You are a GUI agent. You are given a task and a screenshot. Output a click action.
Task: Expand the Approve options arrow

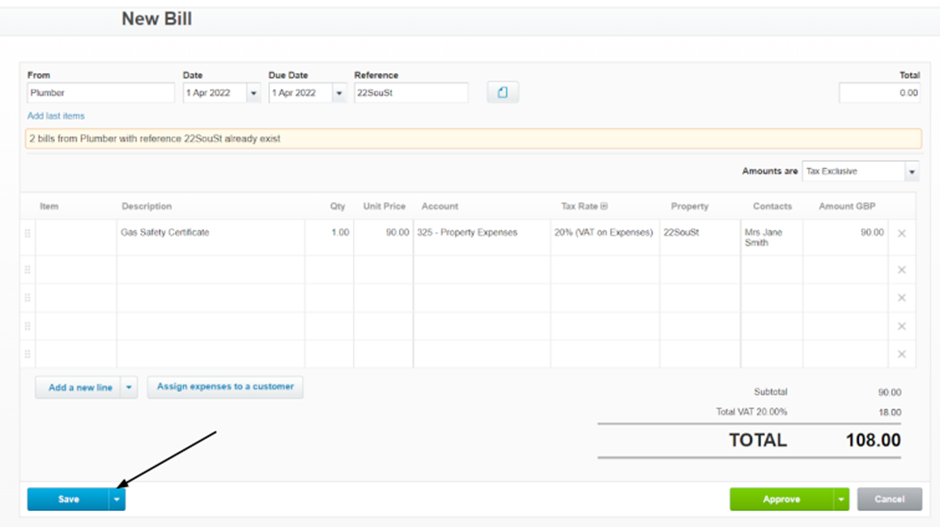pos(841,499)
